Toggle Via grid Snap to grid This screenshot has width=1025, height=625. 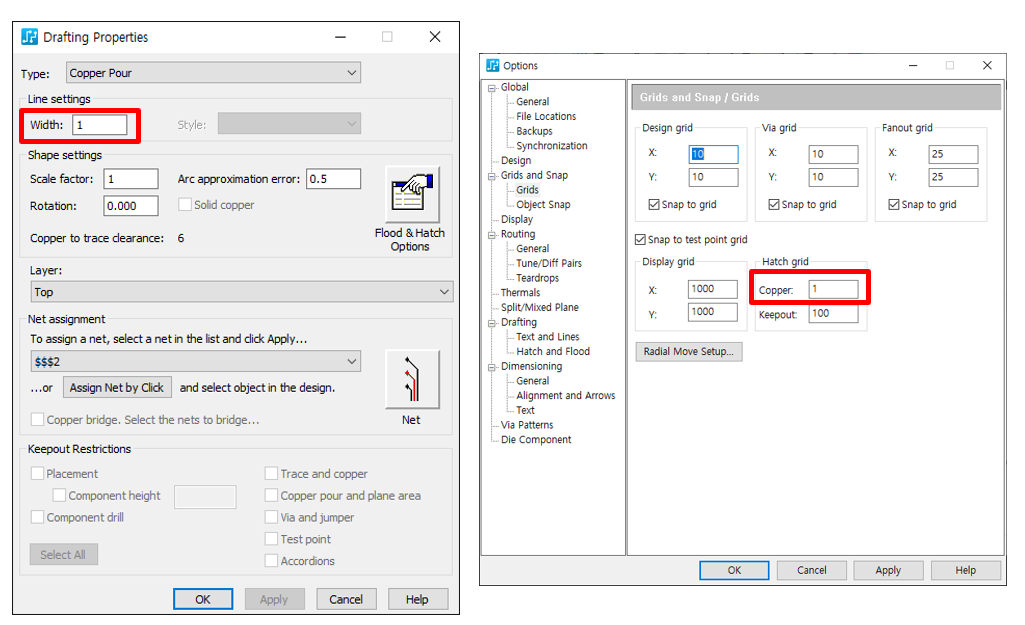coord(774,205)
